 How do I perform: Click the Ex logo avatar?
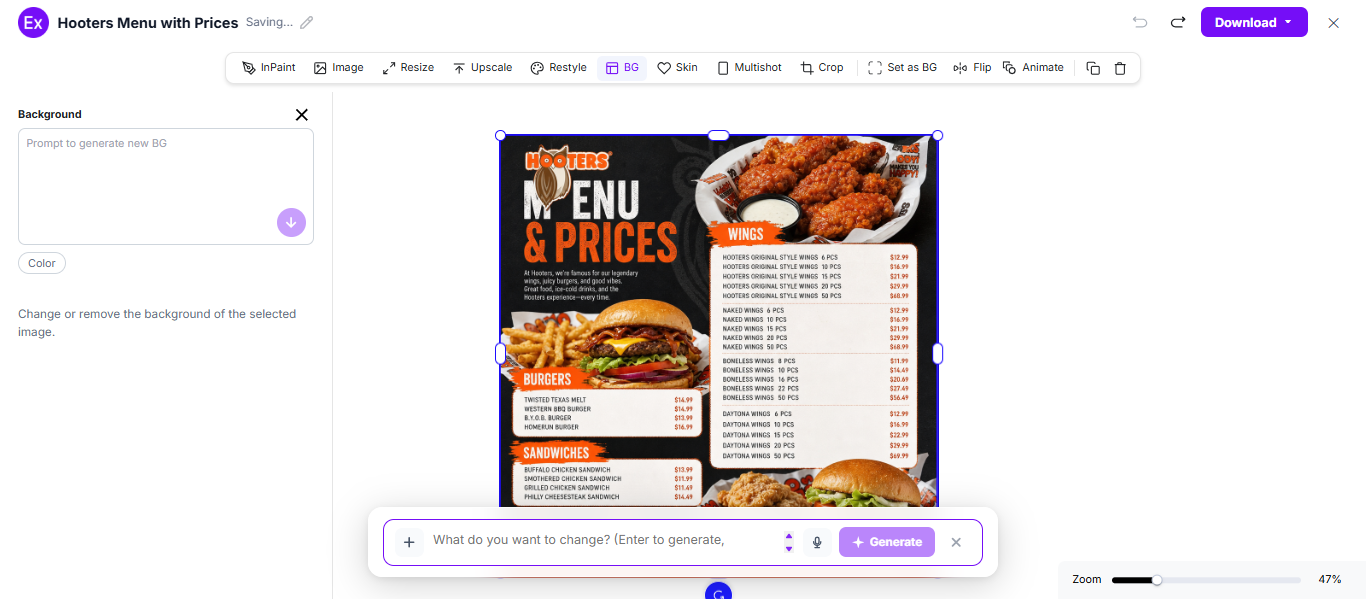click(33, 22)
